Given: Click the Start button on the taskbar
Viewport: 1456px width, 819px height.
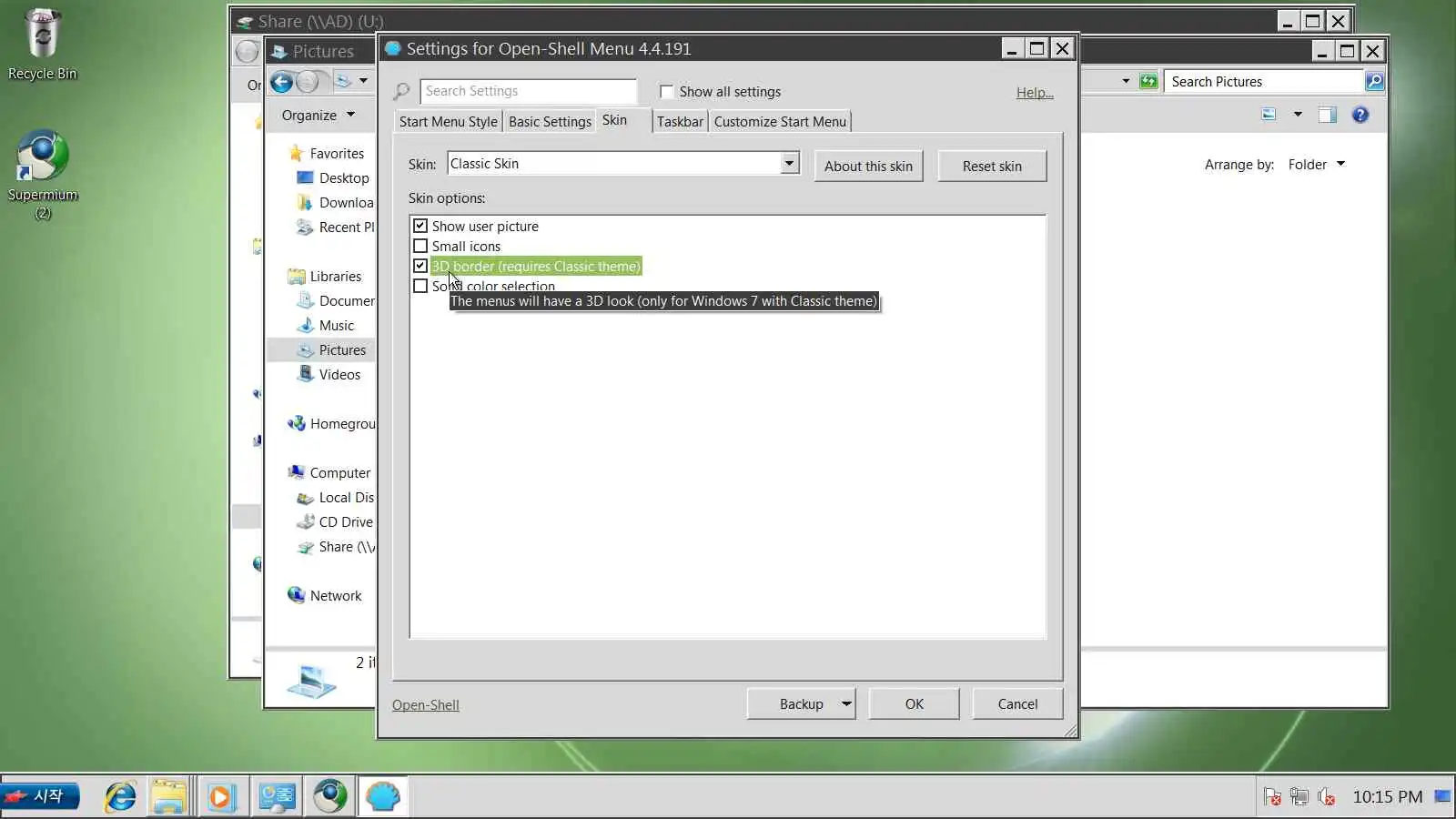Looking at the screenshot, I should [x=41, y=797].
